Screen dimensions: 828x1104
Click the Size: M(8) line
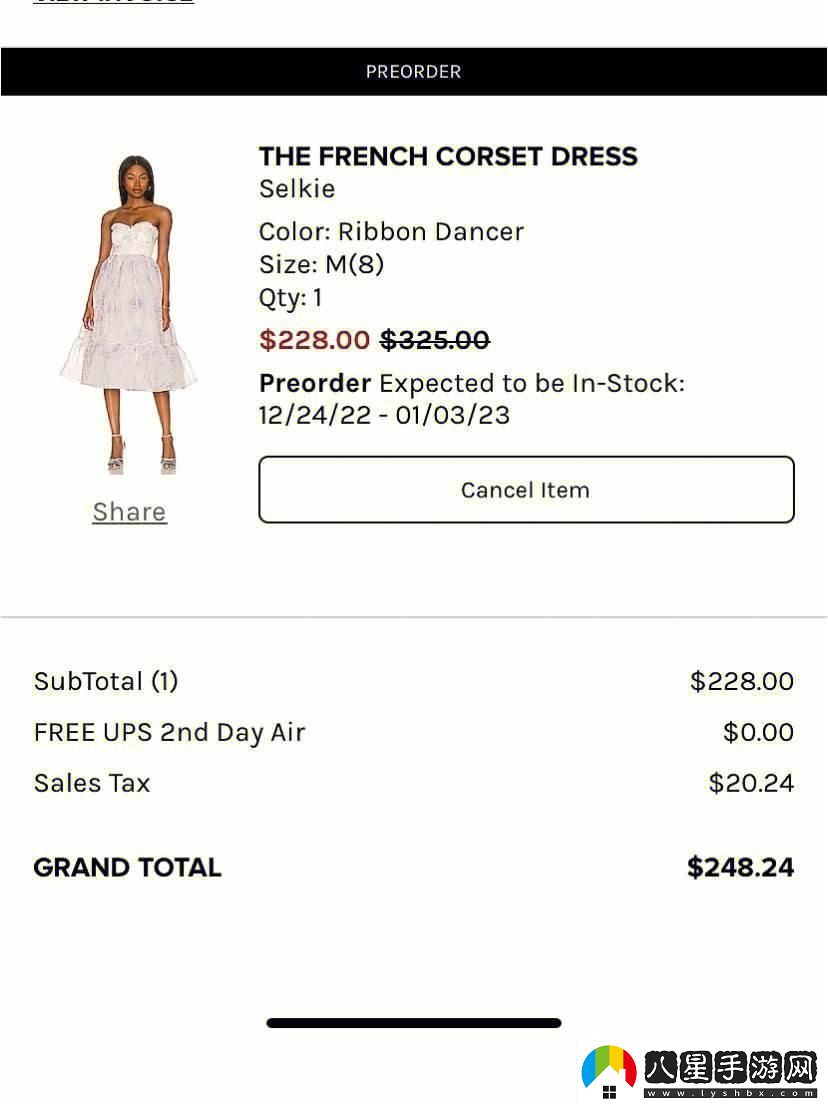coord(321,265)
